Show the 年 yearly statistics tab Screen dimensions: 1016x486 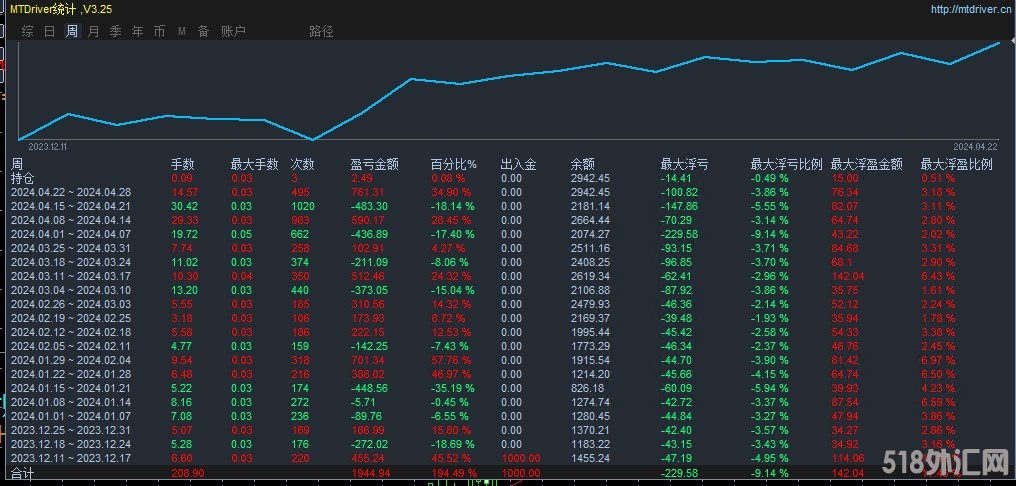click(x=137, y=31)
